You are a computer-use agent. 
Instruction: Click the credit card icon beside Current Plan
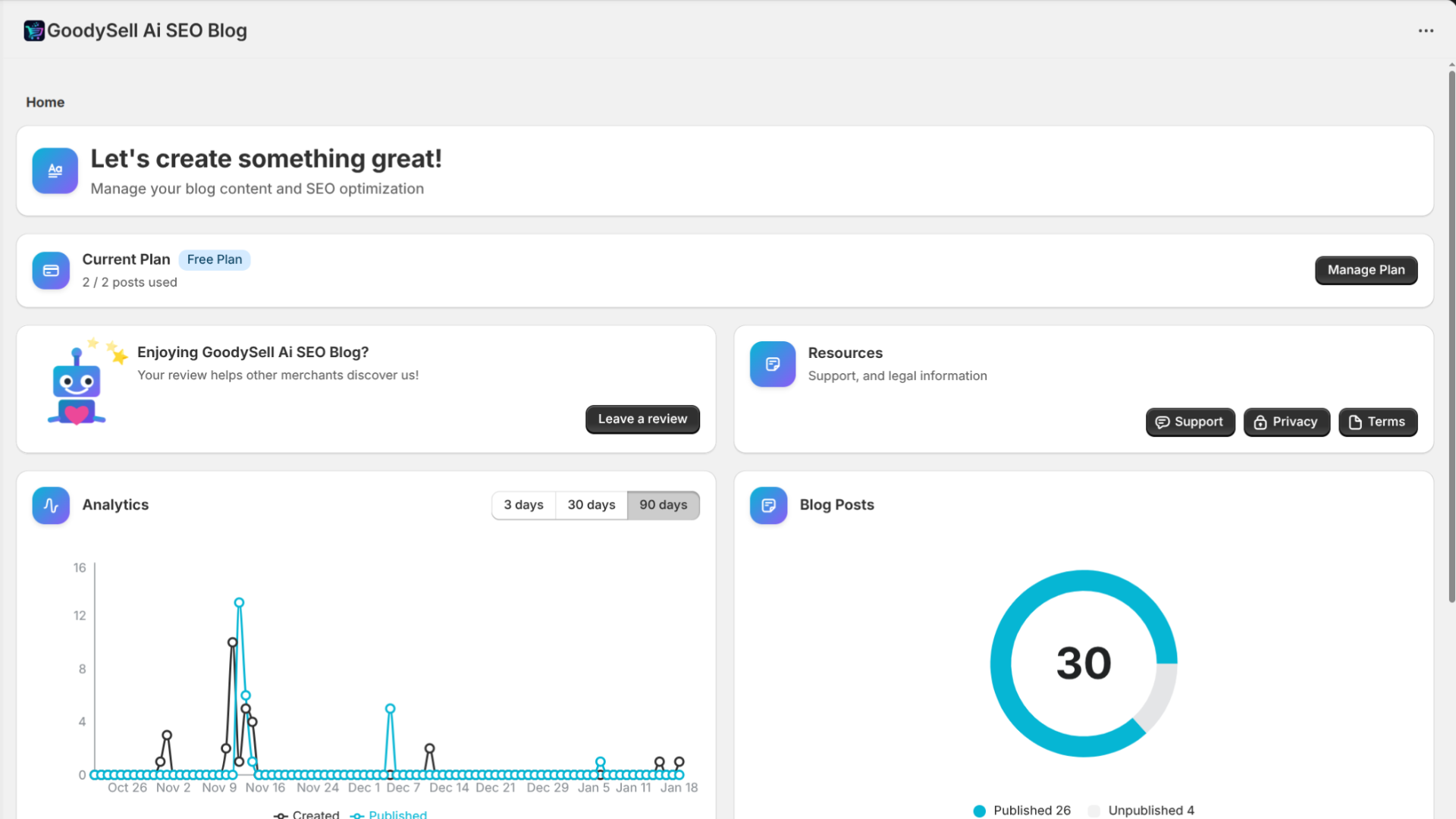click(x=50, y=270)
